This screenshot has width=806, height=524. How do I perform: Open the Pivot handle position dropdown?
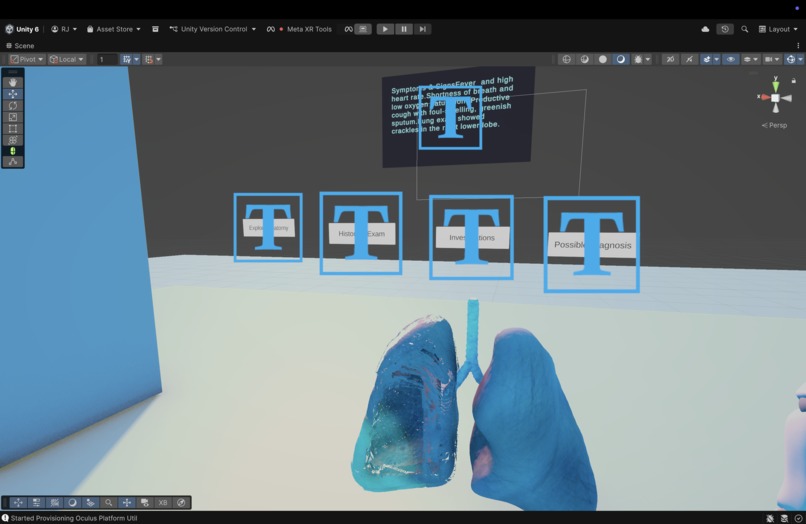click(x=27, y=59)
